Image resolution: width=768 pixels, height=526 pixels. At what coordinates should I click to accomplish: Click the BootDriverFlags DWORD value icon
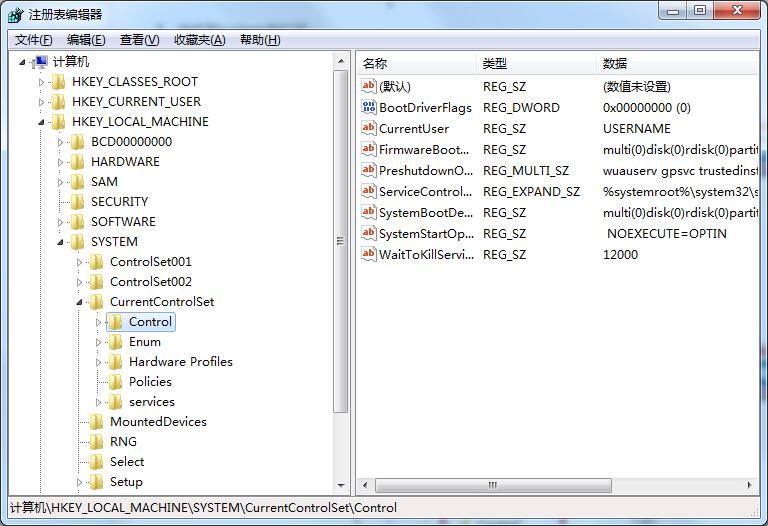[368, 108]
